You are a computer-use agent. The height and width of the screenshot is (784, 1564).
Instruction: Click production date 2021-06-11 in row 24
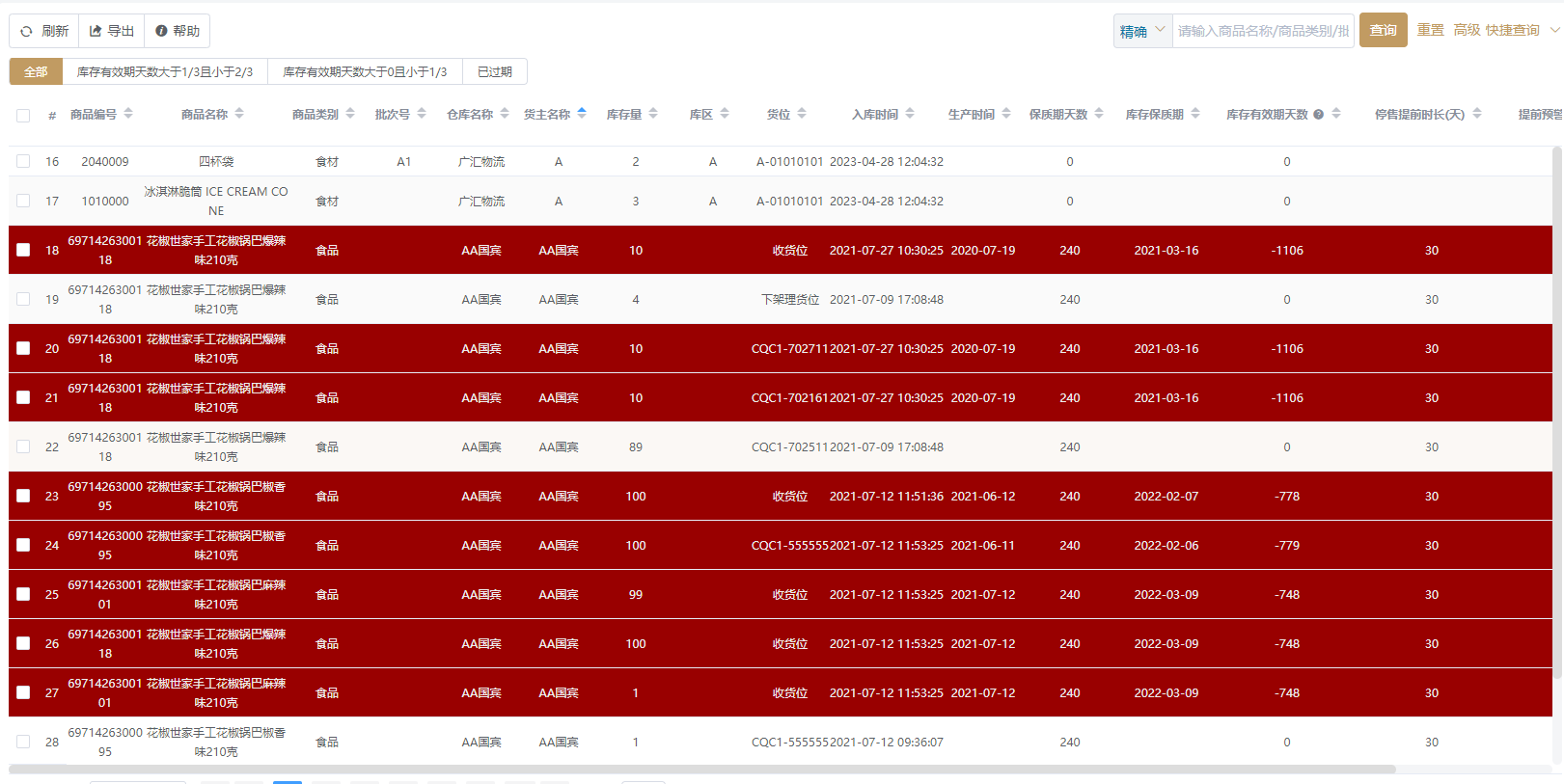click(983, 545)
